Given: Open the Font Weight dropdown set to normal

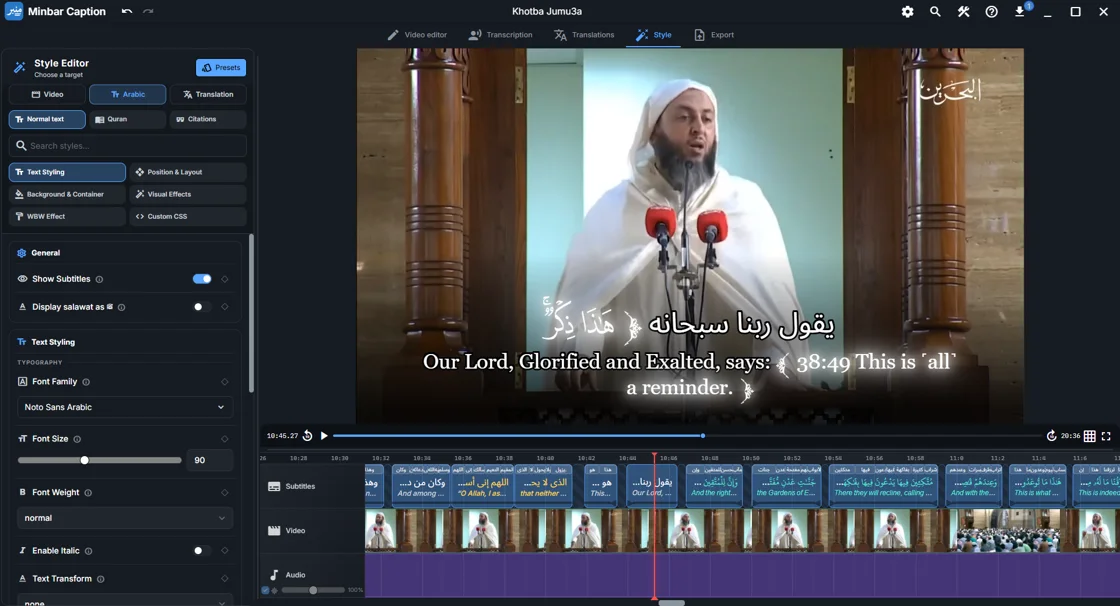Looking at the screenshot, I should pos(124,518).
